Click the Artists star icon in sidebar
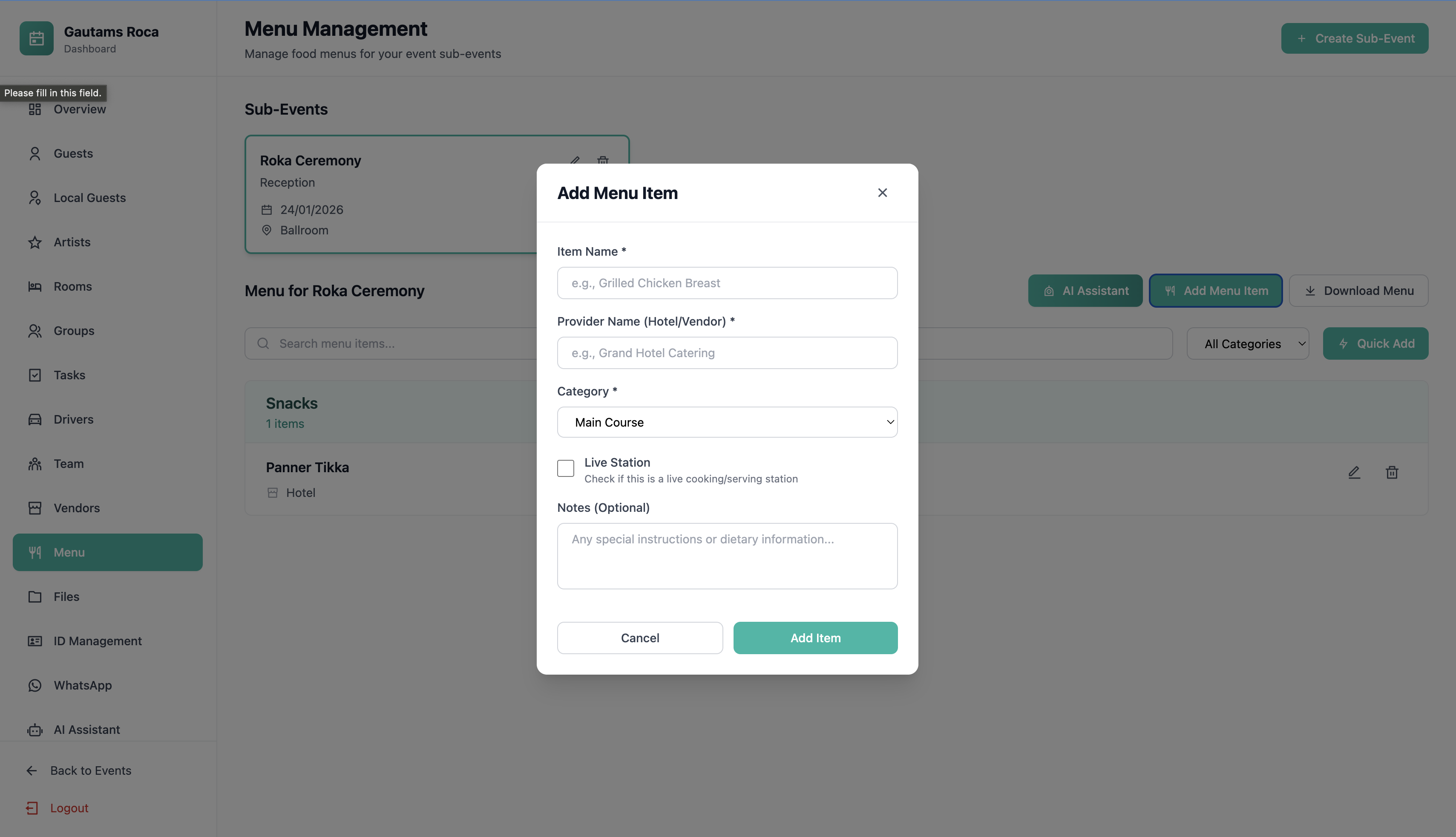 [35, 242]
